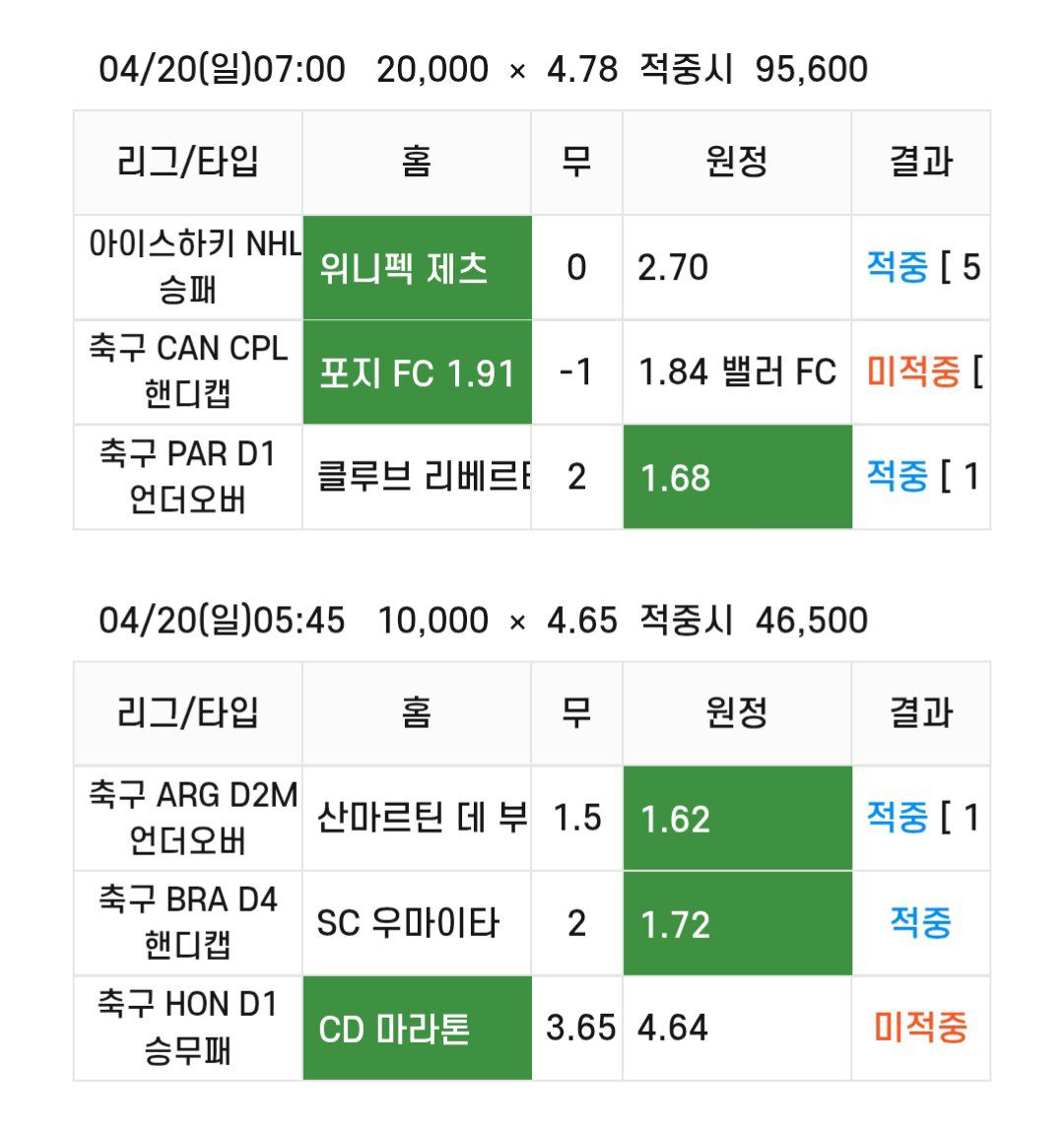The width and height of the screenshot is (1064, 1136).
Task: Select the highlighted 1.72 away odds cell
Action: 737,923
